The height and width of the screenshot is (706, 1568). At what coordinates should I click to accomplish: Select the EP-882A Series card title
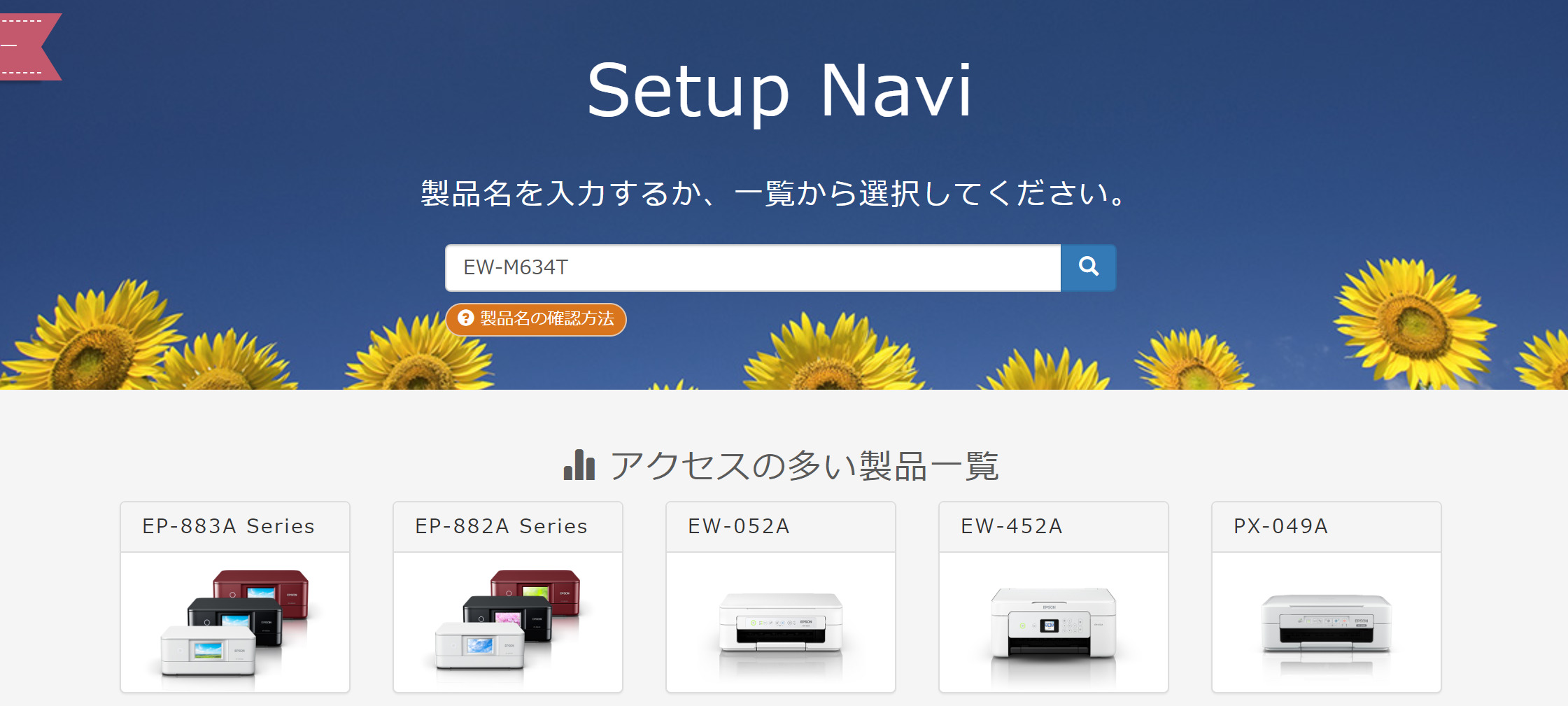501,526
